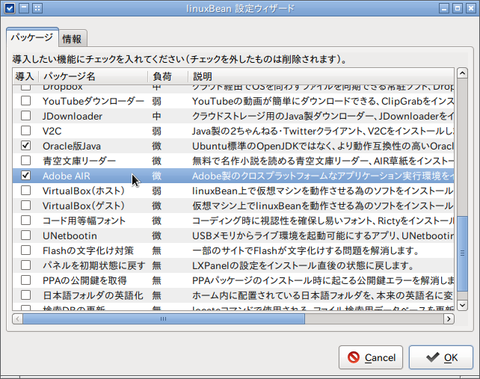This screenshot has height=379, width=480.
Task: Click the red cancel icon on Cancel button
Action: [x=354, y=357]
